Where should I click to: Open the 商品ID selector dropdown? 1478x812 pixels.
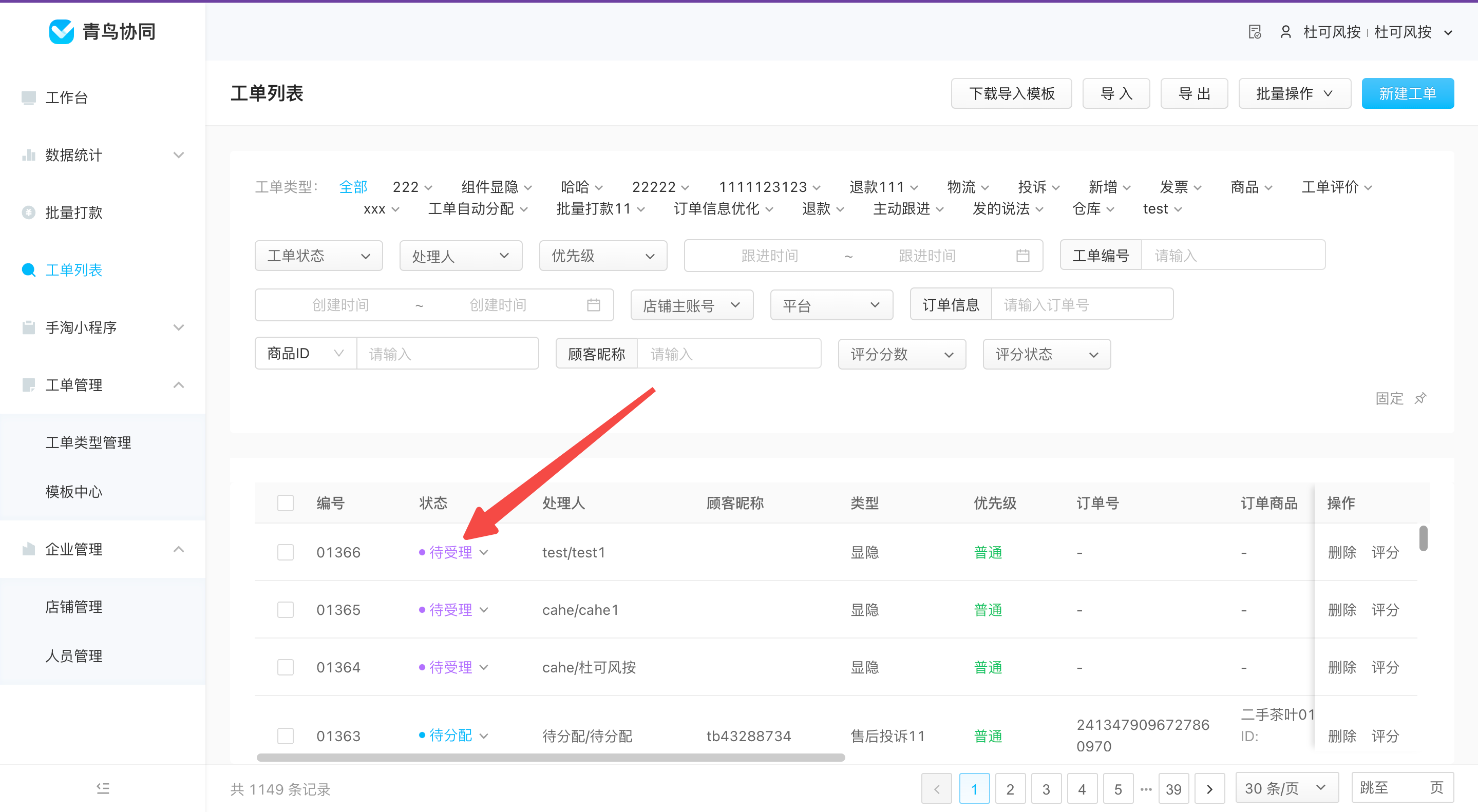click(x=305, y=354)
